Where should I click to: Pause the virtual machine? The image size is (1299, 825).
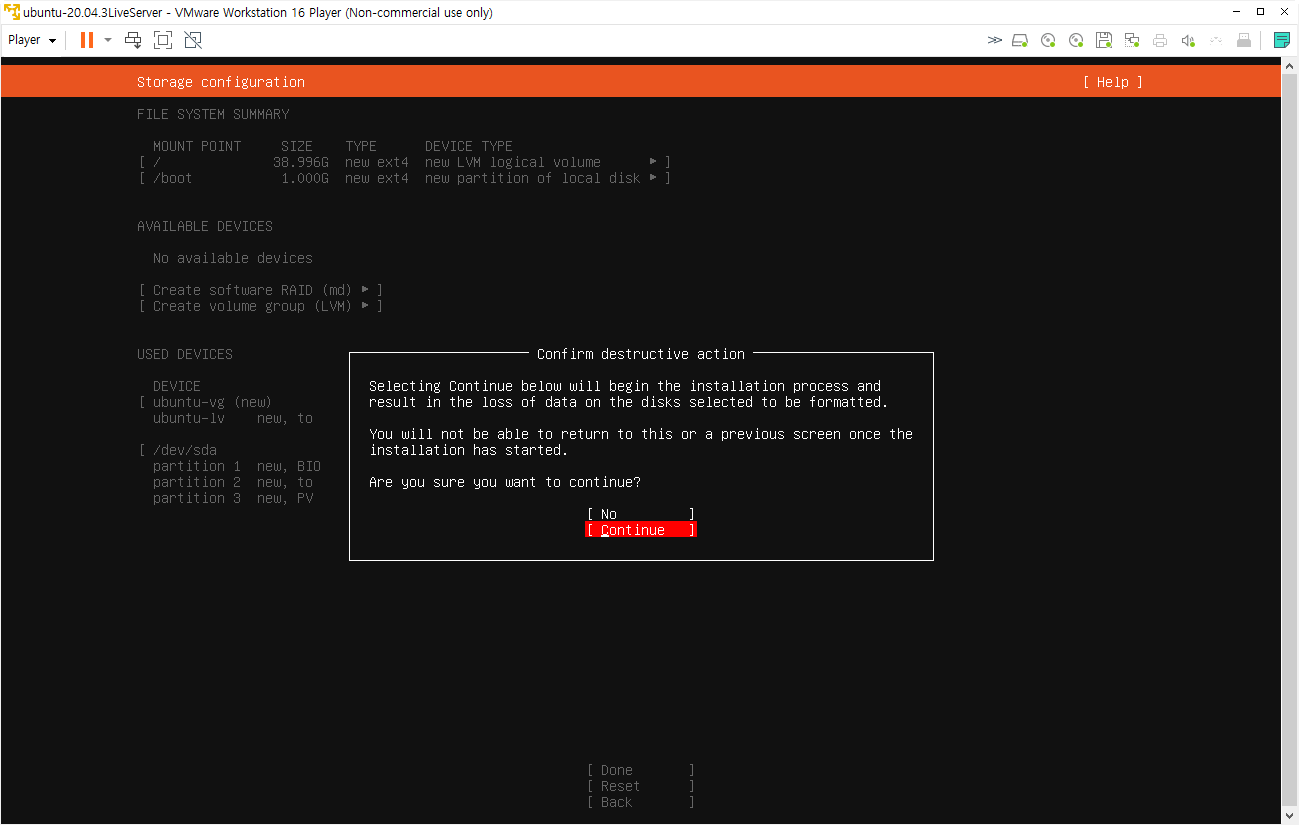coord(87,40)
